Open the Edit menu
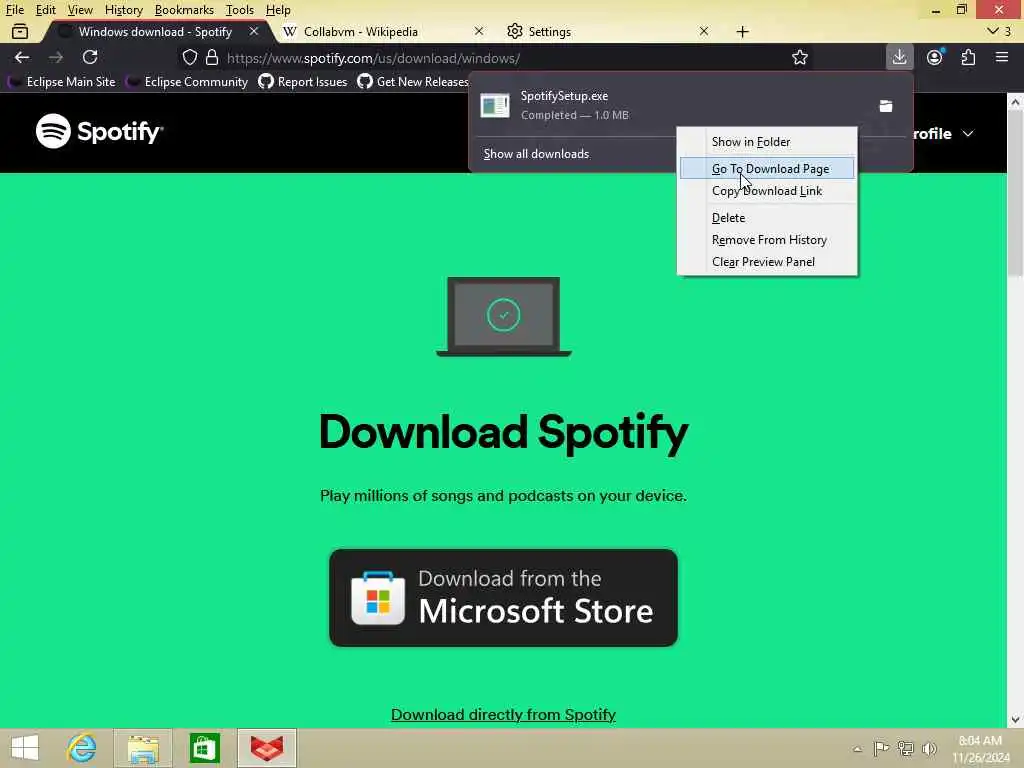1024x768 pixels. tap(45, 10)
